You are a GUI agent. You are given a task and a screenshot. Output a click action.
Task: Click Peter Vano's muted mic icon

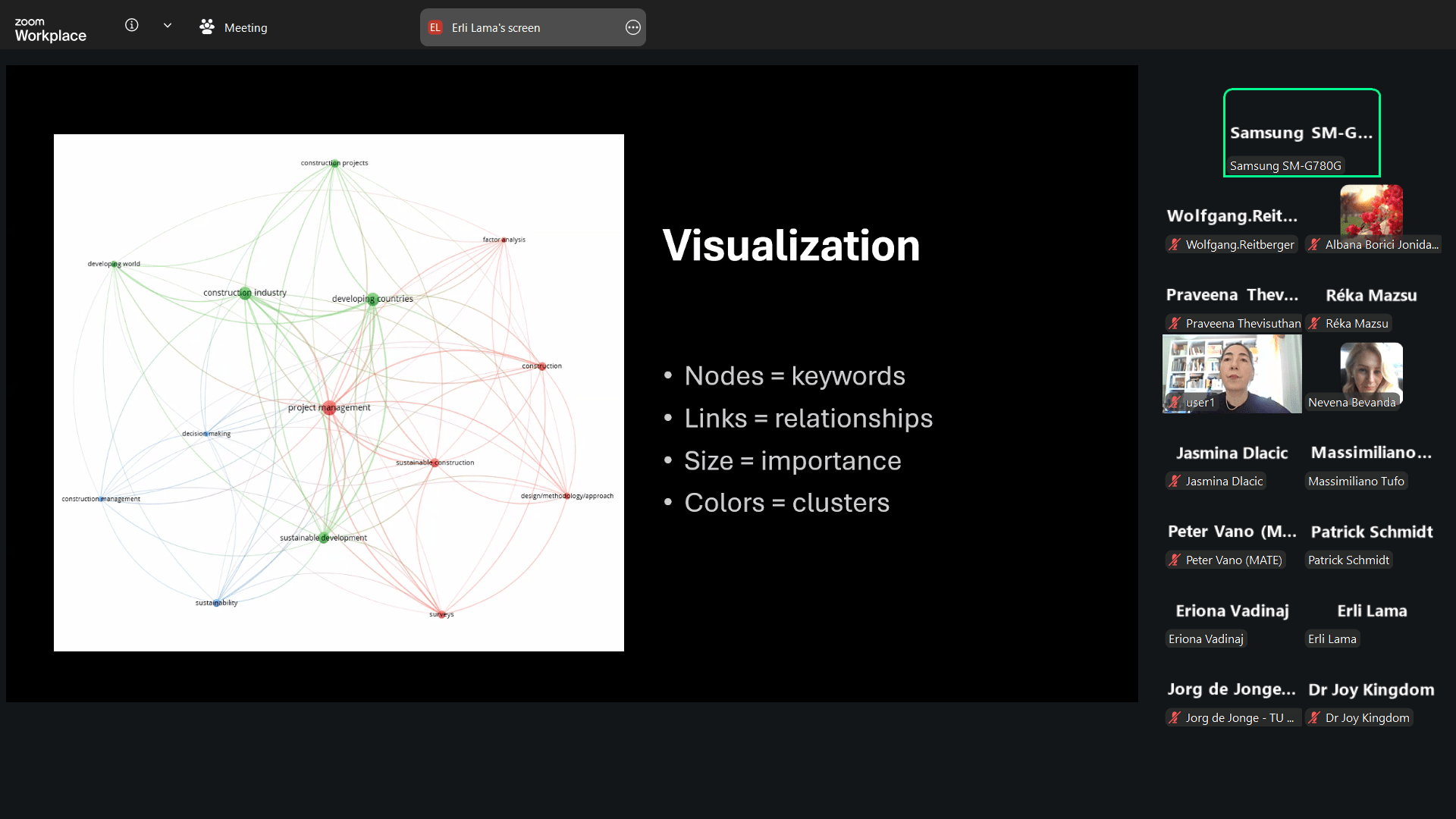click(x=1175, y=560)
